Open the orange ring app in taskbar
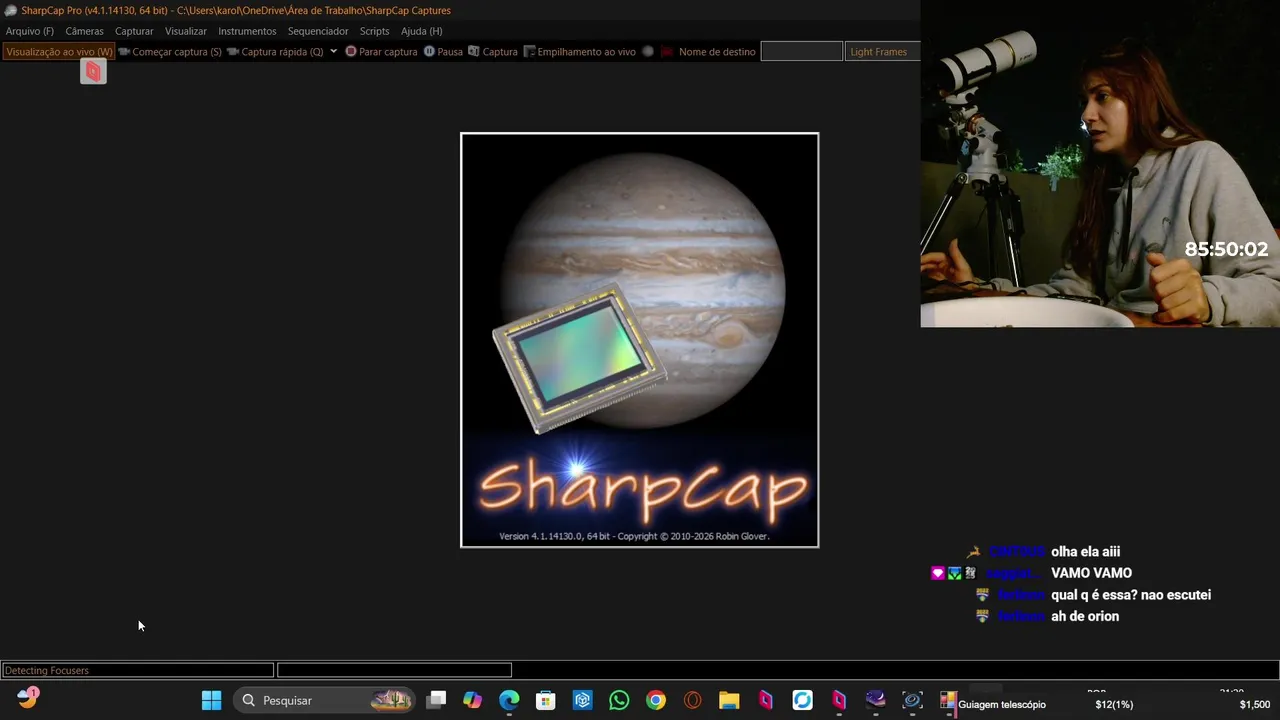 692,700
